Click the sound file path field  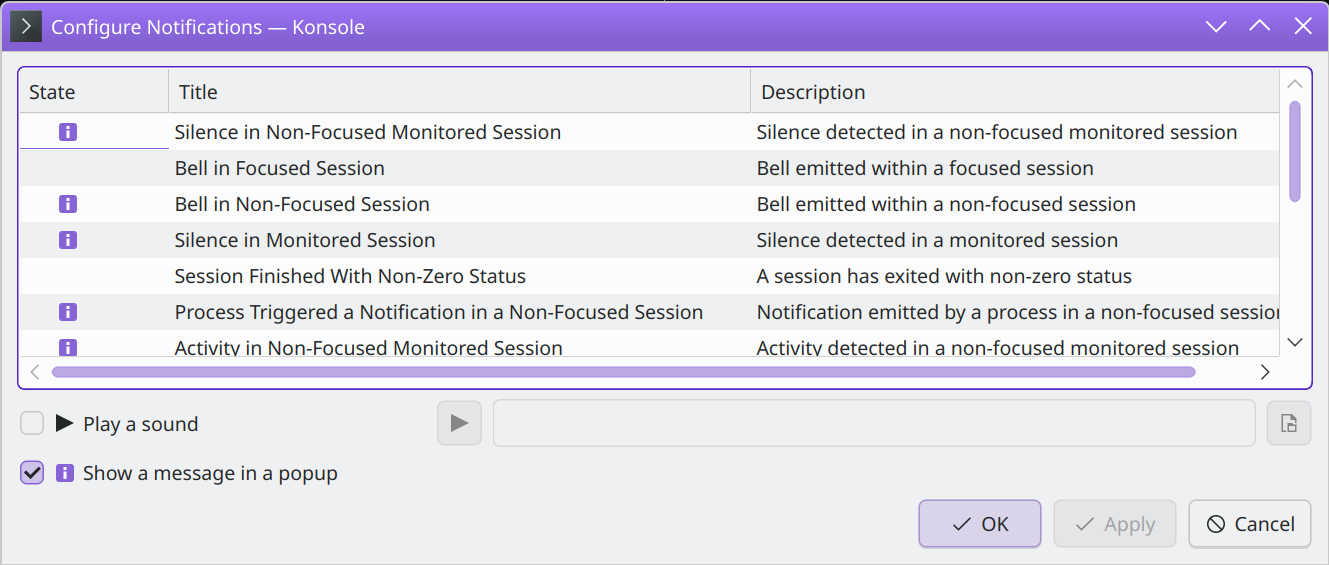tap(874, 423)
